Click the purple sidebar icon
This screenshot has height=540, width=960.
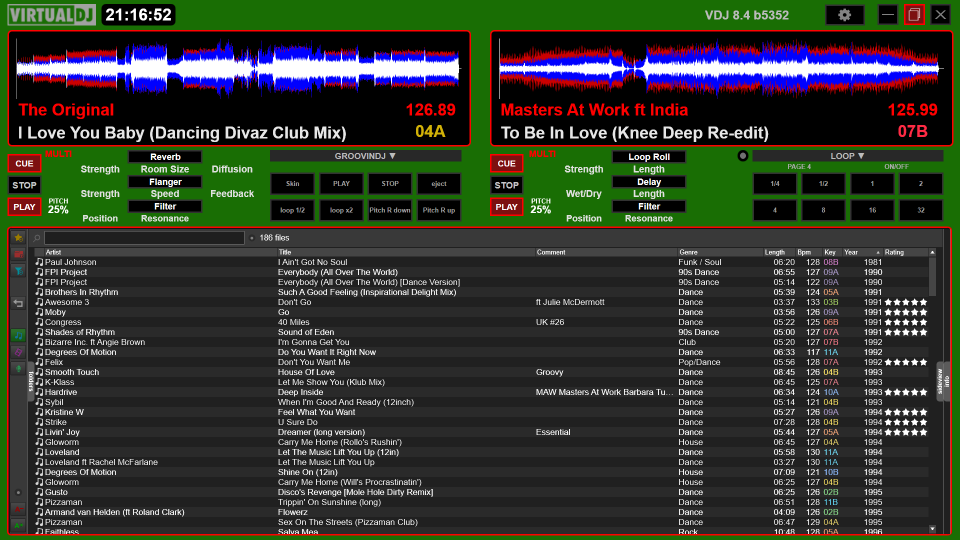pos(18,351)
